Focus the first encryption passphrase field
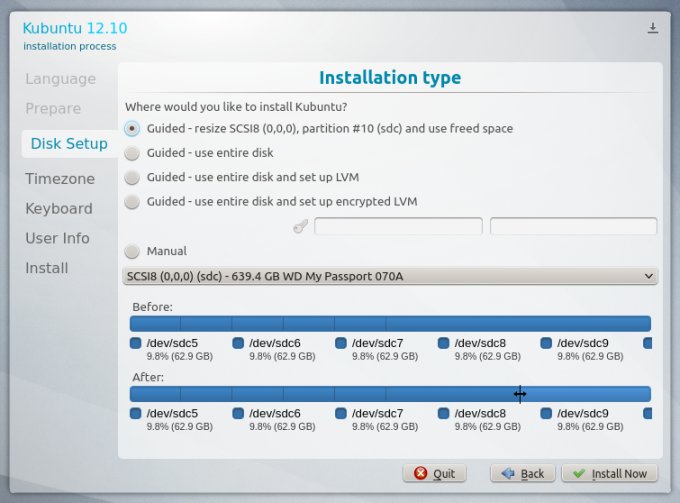The width and height of the screenshot is (680, 503). (x=398, y=226)
